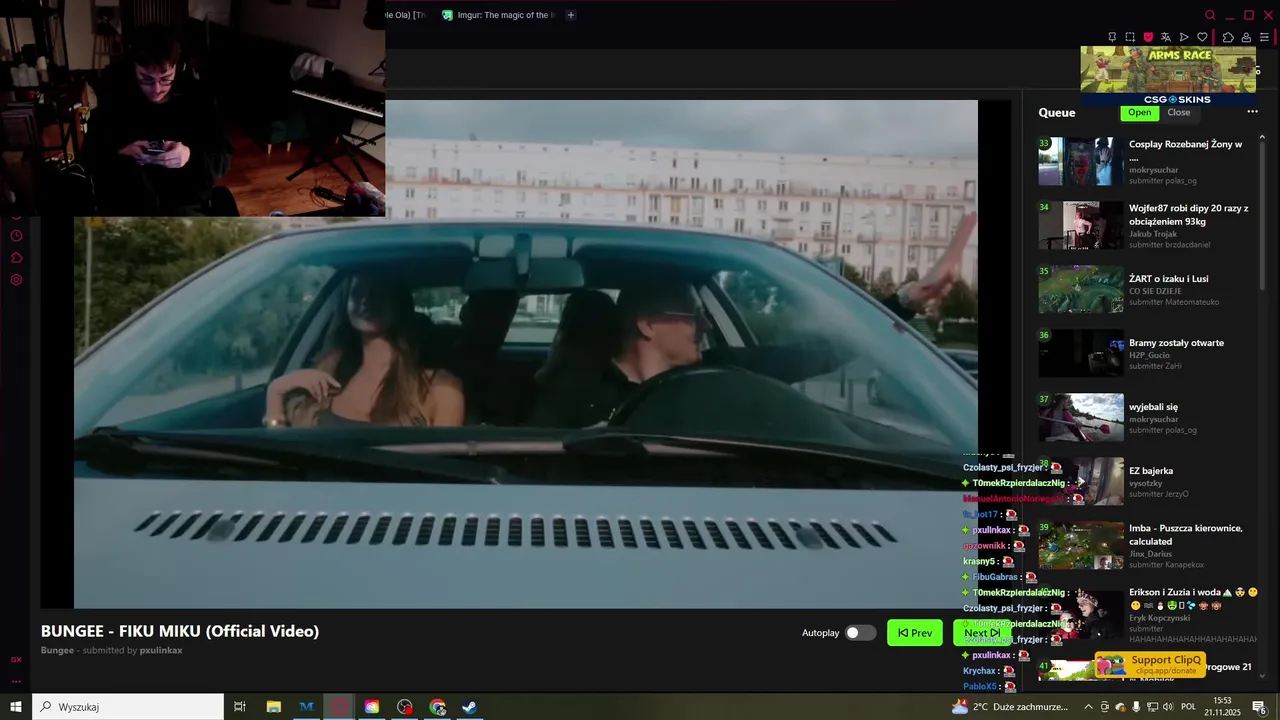The height and width of the screenshot is (720, 1280).
Task: Open queue options three-dot menu
Action: point(1252,112)
